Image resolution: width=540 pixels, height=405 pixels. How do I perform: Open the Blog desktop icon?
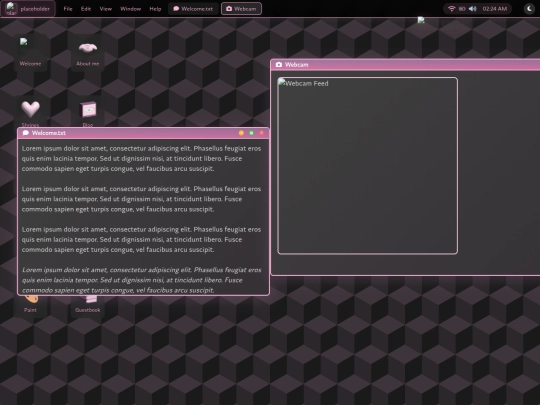[87, 112]
